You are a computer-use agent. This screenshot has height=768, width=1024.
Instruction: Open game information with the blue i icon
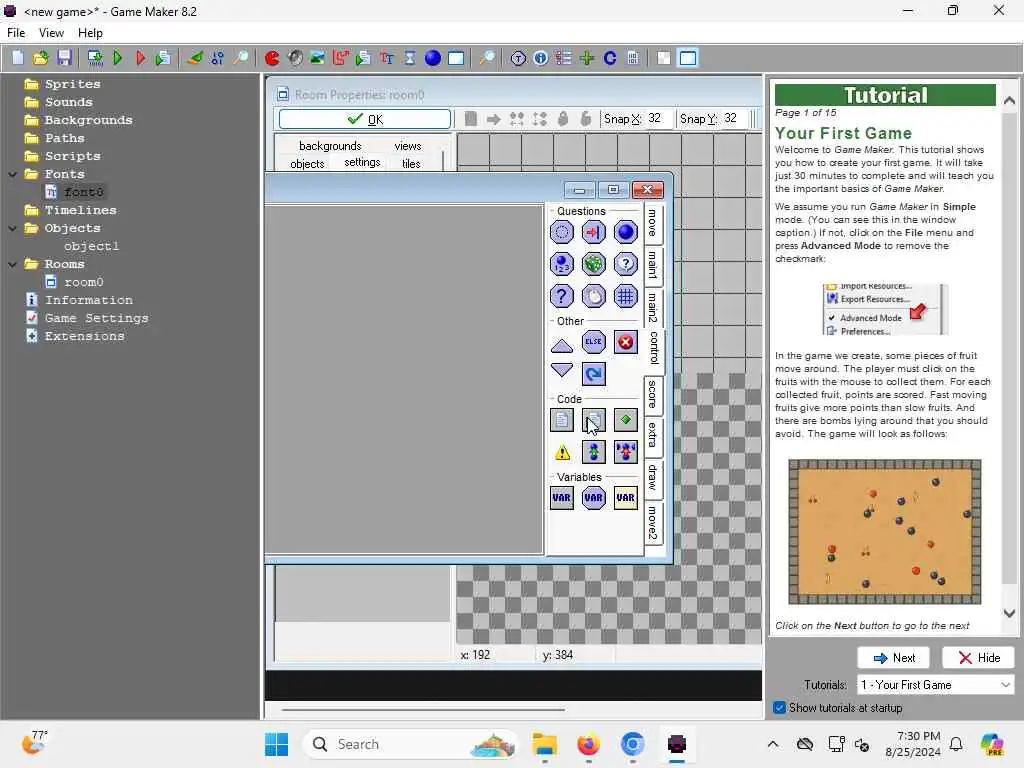tap(541, 58)
